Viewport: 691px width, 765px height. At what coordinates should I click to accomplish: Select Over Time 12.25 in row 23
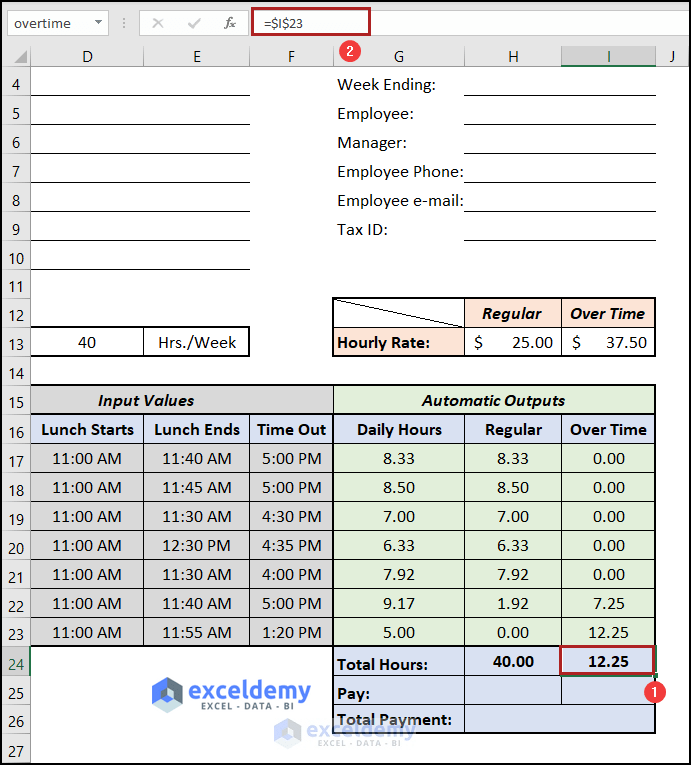(x=608, y=632)
